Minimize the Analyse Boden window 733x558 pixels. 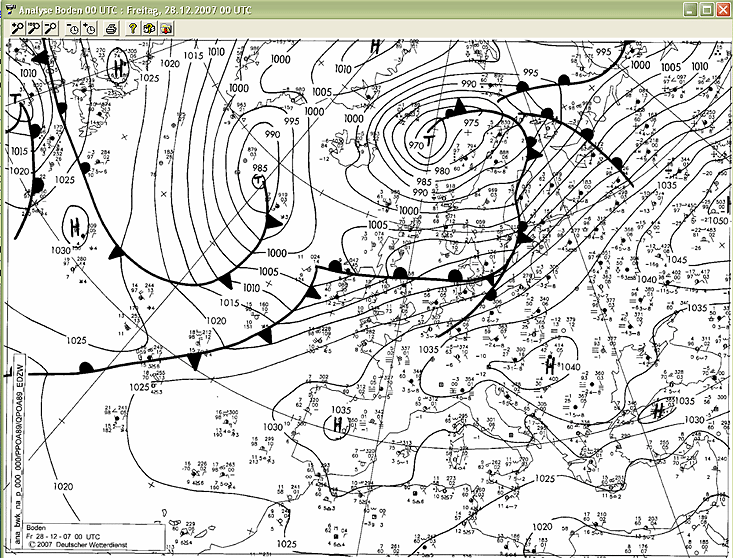pos(689,8)
